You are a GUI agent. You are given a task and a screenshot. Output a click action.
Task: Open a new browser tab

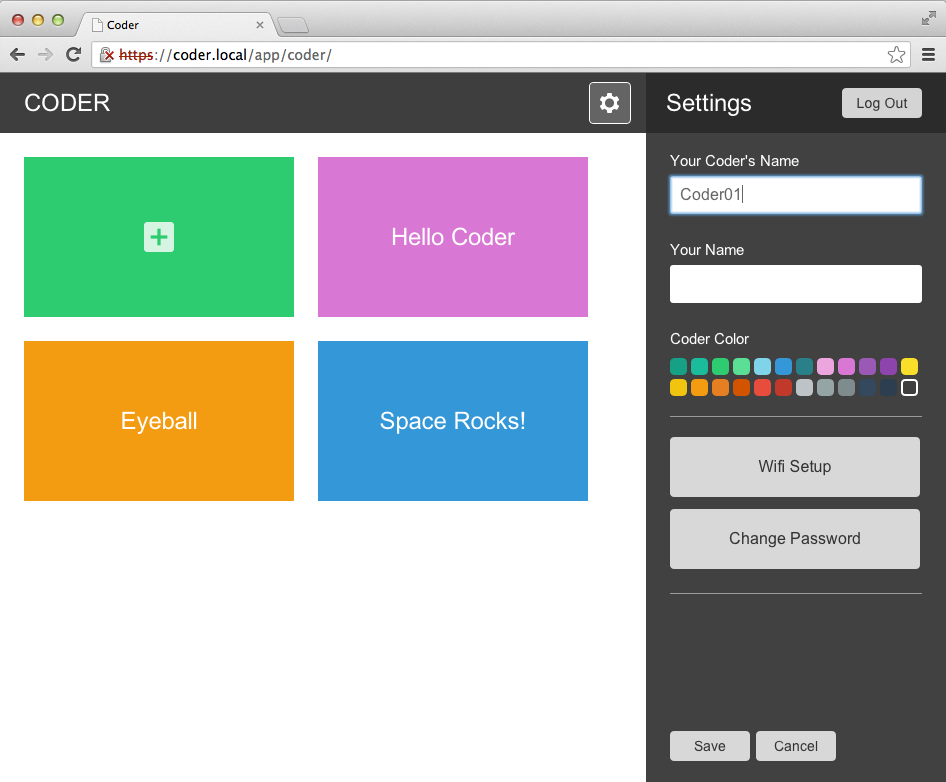coord(293,25)
